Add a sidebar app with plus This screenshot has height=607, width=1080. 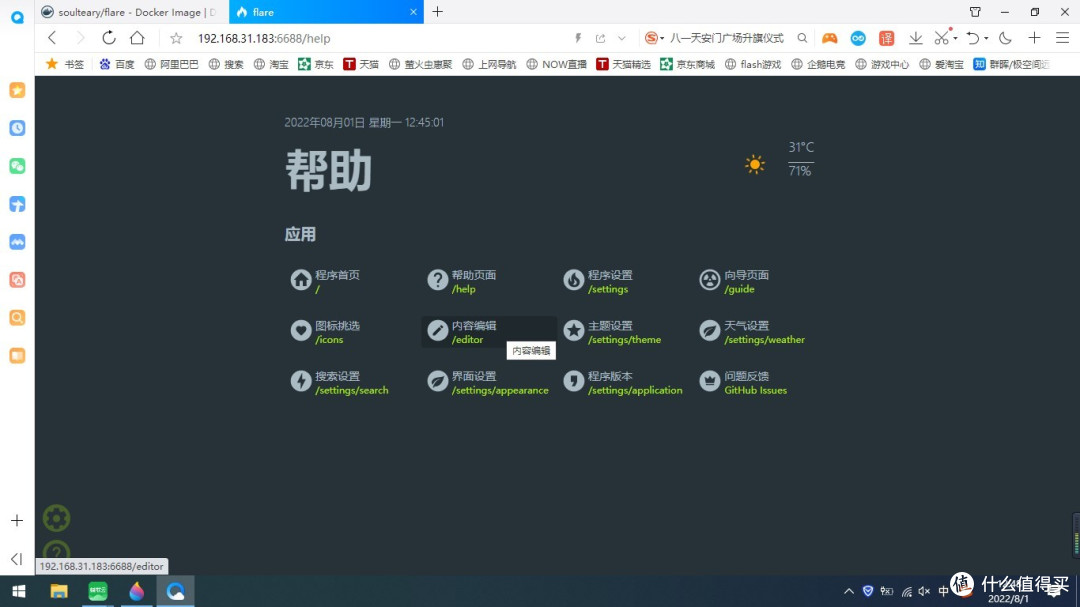tap(17, 520)
